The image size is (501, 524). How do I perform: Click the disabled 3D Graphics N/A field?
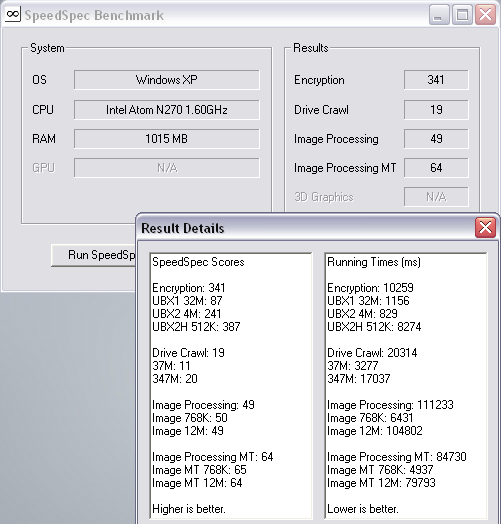(x=436, y=197)
